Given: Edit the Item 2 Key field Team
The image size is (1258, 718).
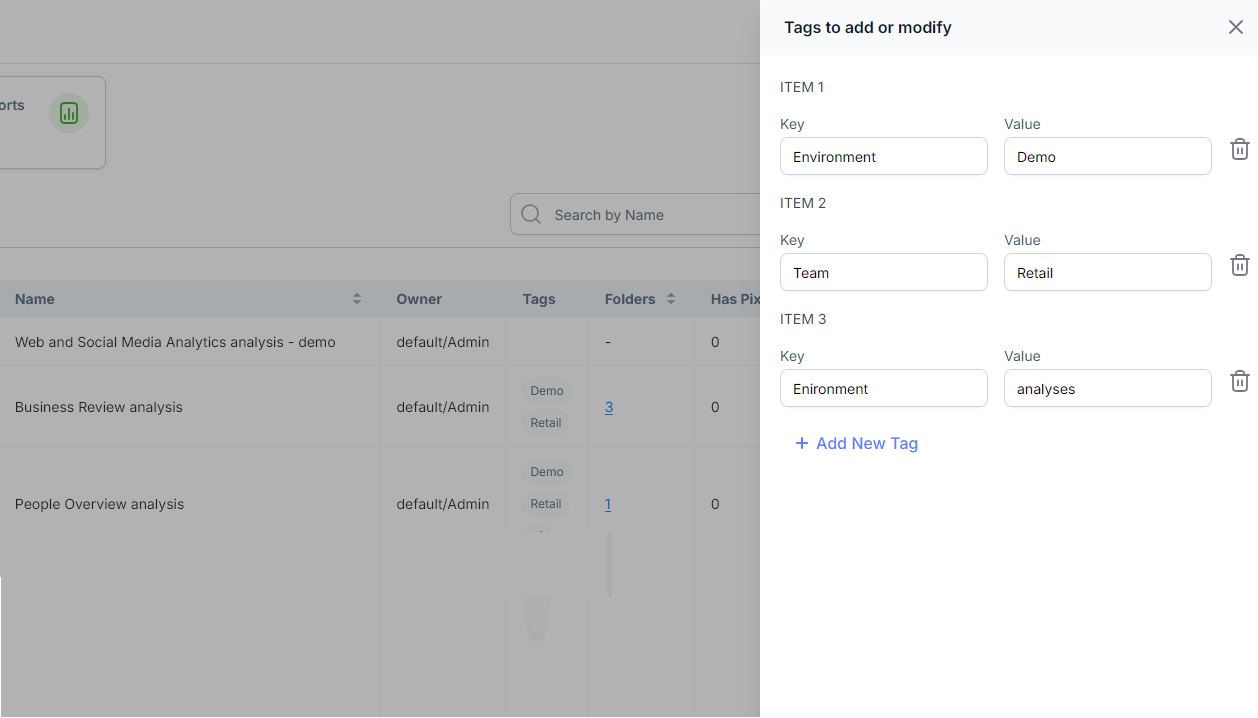Looking at the screenshot, I should pyautogui.click(x=884, y=272).
